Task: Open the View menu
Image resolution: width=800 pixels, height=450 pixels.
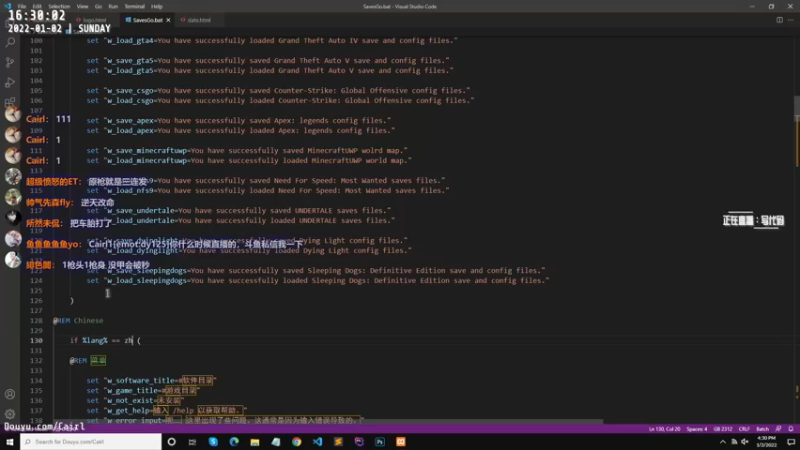Action: coord(82,7)
